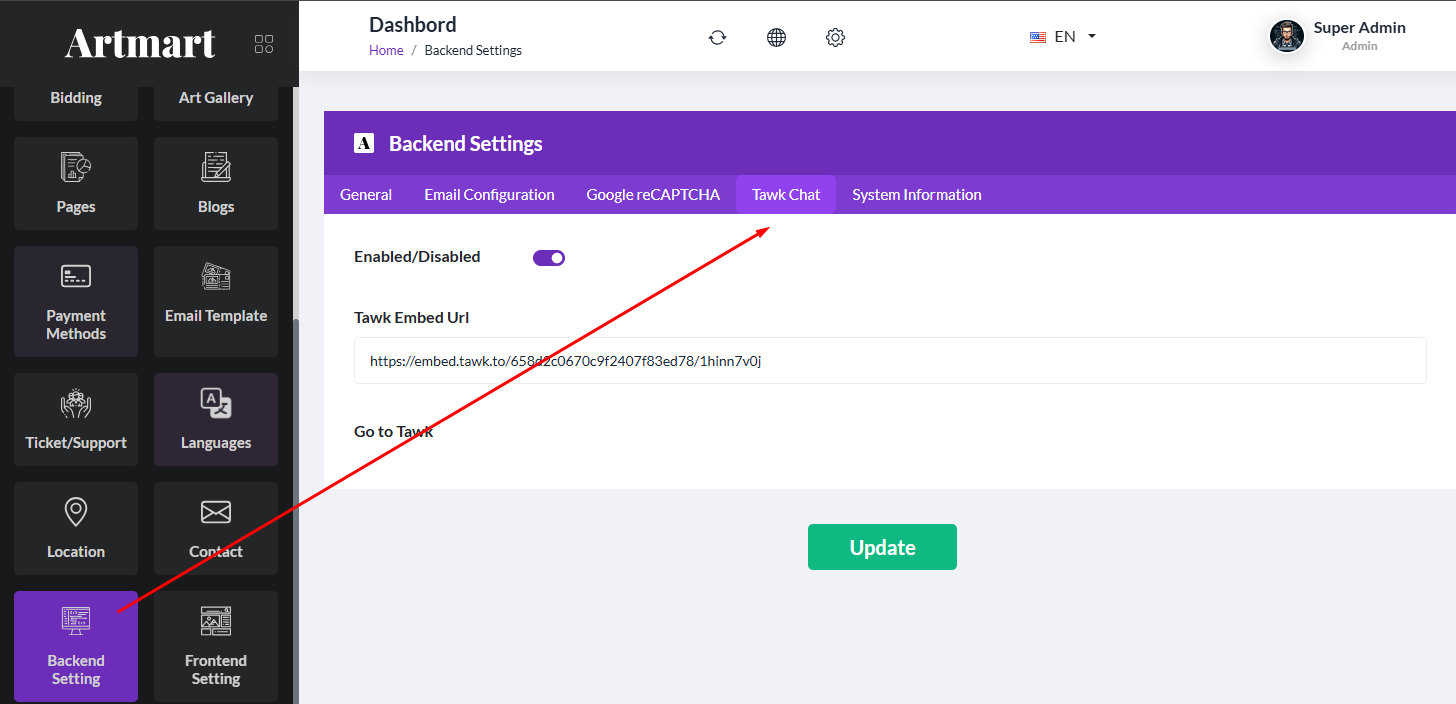Open Frontend Setting section

(216, 646)
